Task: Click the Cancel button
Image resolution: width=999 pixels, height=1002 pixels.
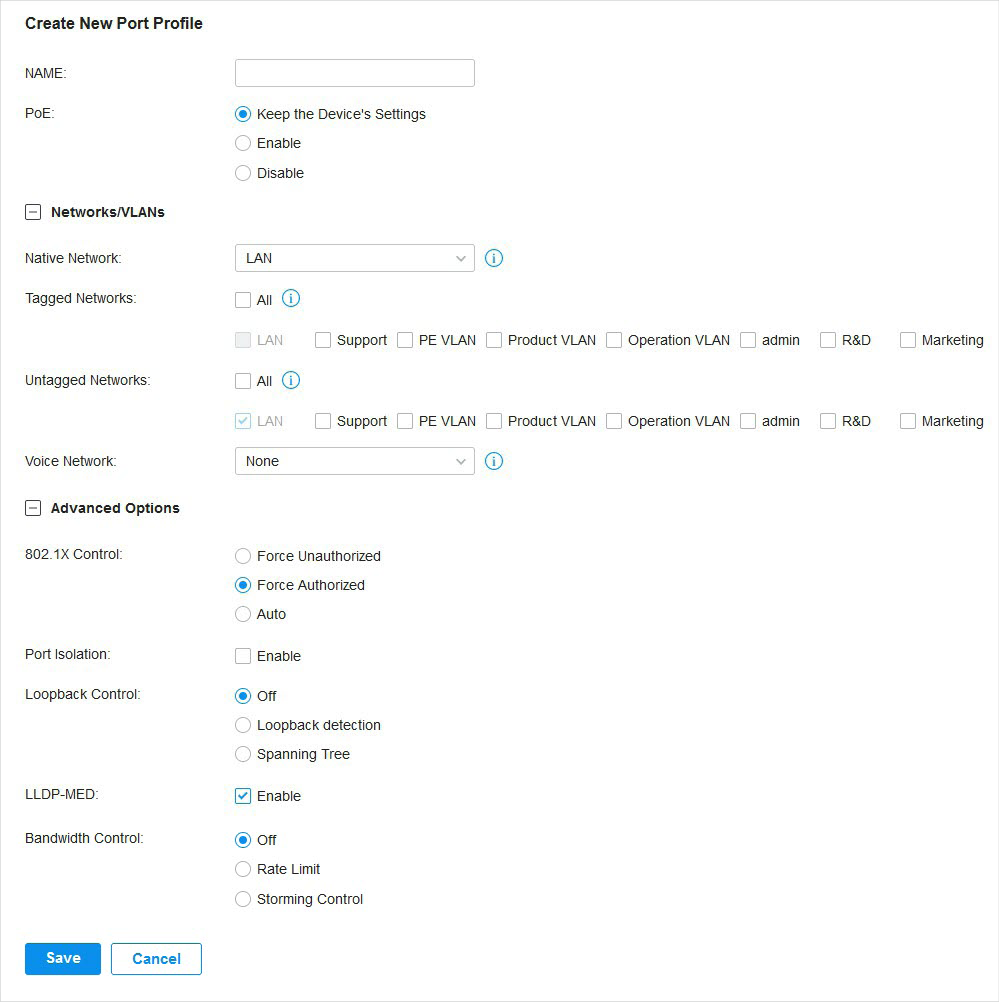Action: (x=157, y=959)
